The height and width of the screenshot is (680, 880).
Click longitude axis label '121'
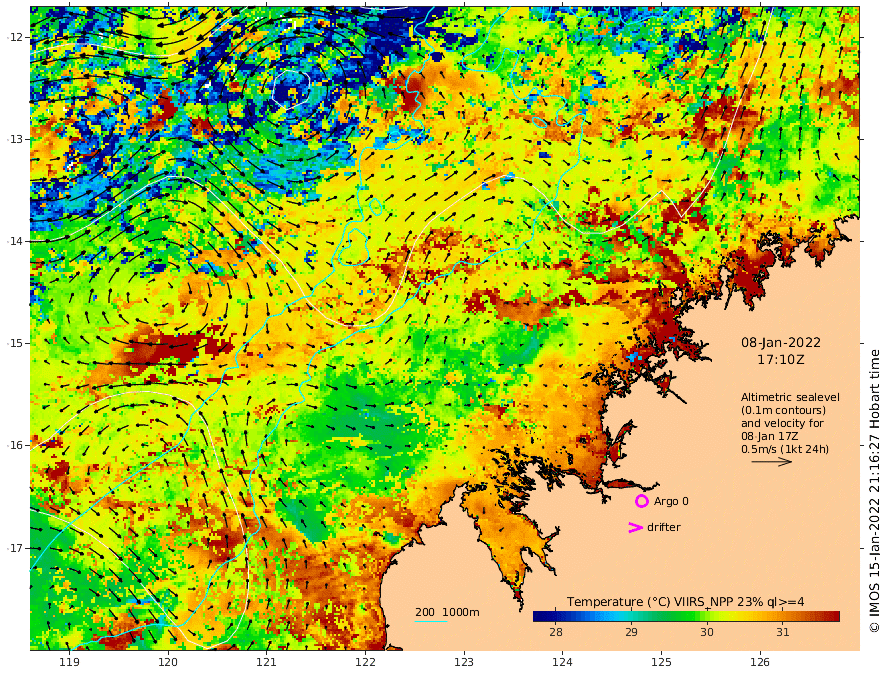(267, 662)
